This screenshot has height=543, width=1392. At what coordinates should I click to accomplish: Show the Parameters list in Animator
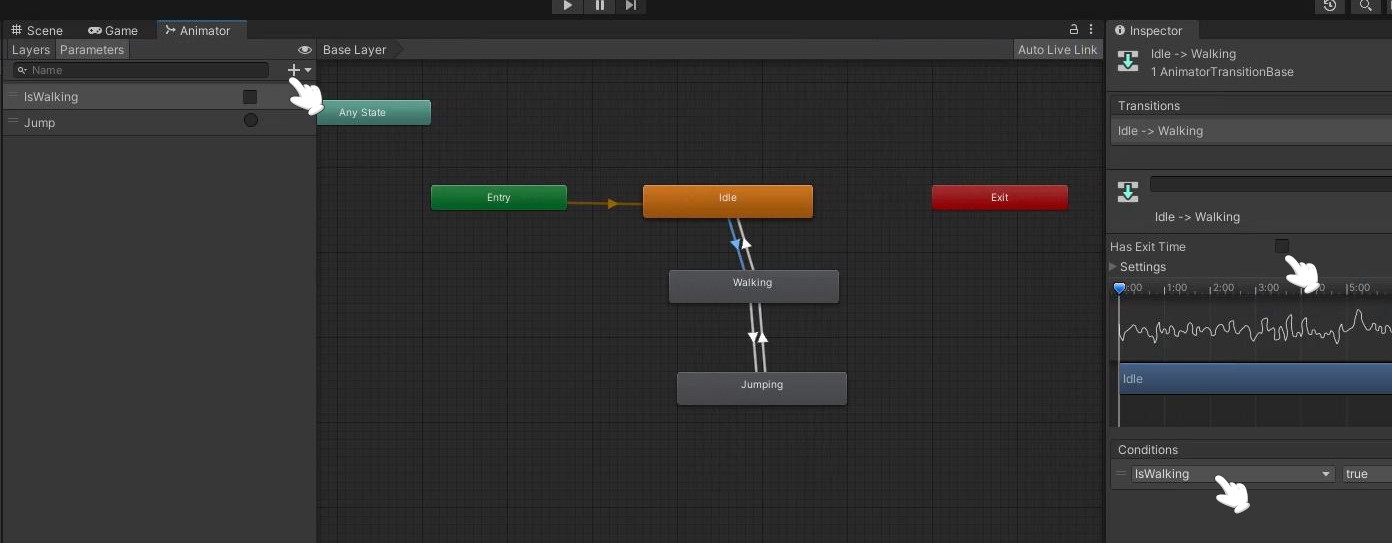tap(92, 50)
